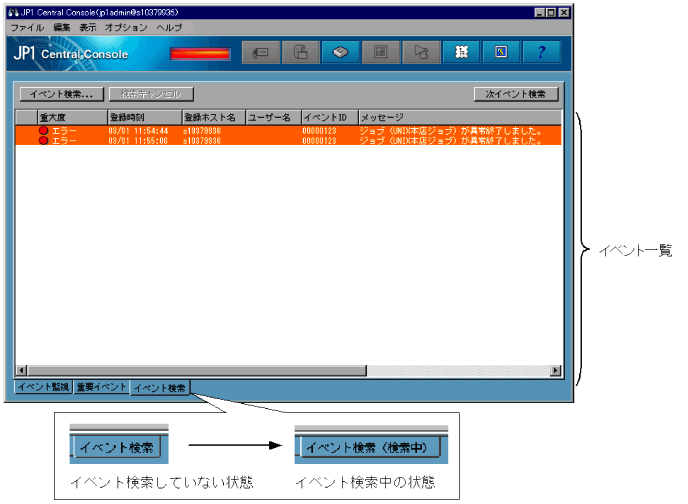This screenshot has width=688, height=504.
Task: Click the メッセージ column header
Action: pyautogui.click(x=460, y=118)
